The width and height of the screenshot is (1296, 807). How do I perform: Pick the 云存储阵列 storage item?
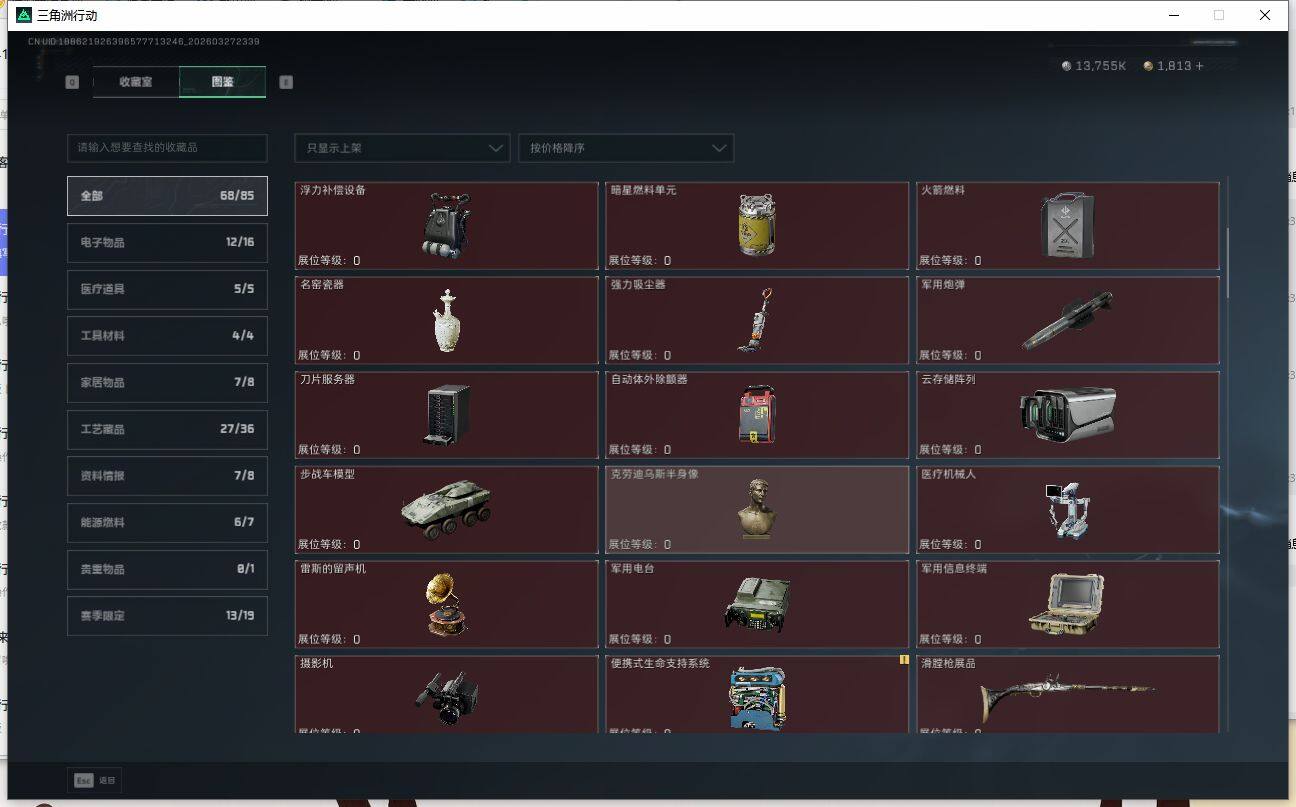pyautogui.click(x=1067, y=415)
